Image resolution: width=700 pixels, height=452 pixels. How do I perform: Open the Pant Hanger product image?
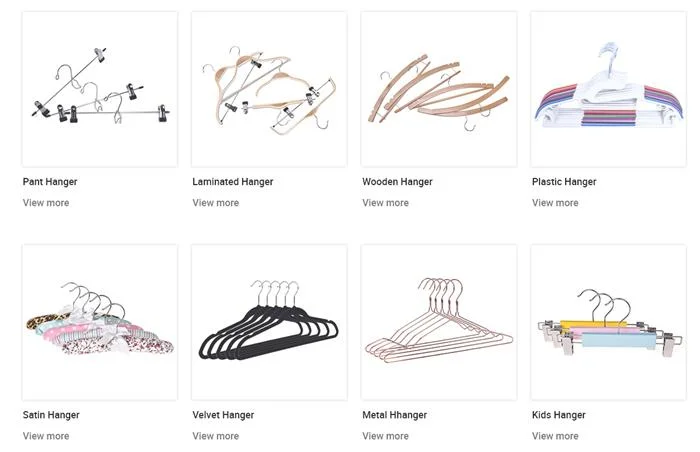[100, 89]
